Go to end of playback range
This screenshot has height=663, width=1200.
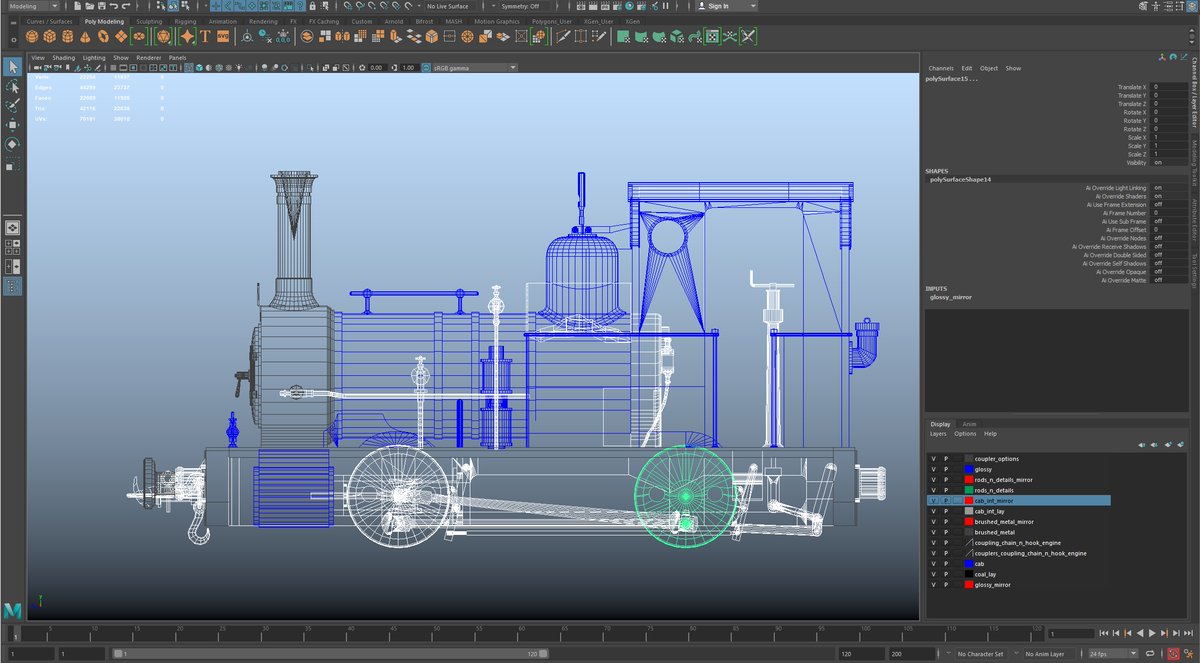click(x=1189, y=633)
